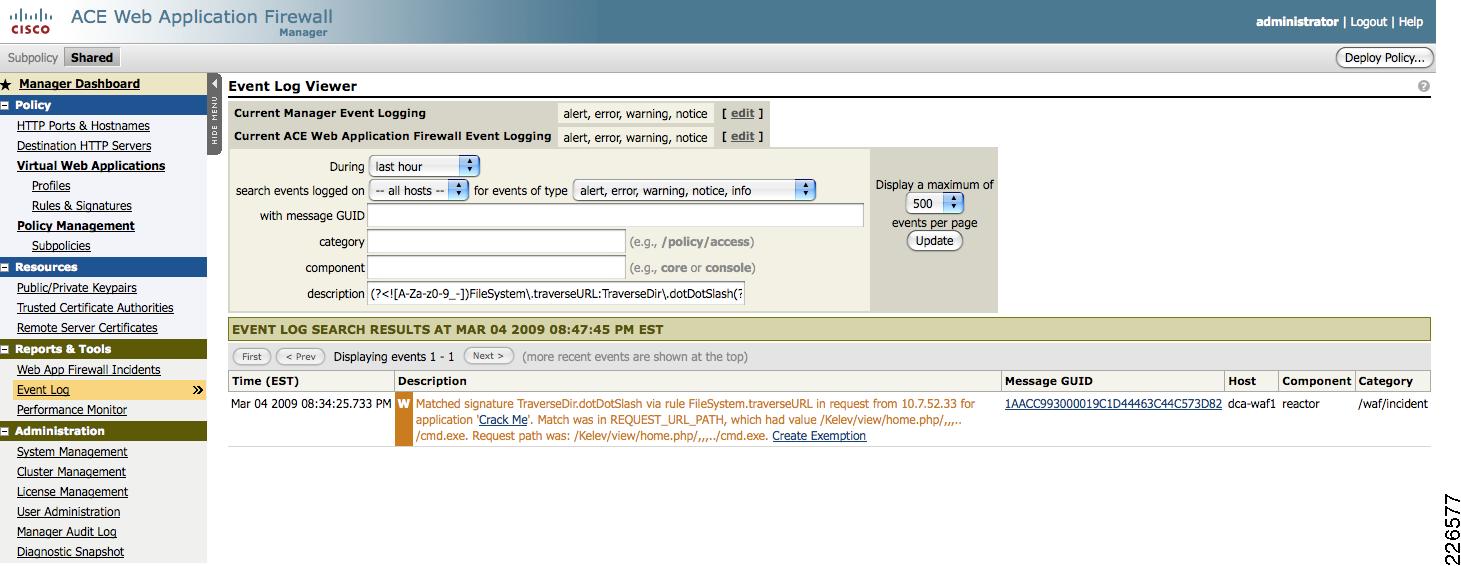Collapse the Administration section
The image size is (1461, 566).
(5, 431)
